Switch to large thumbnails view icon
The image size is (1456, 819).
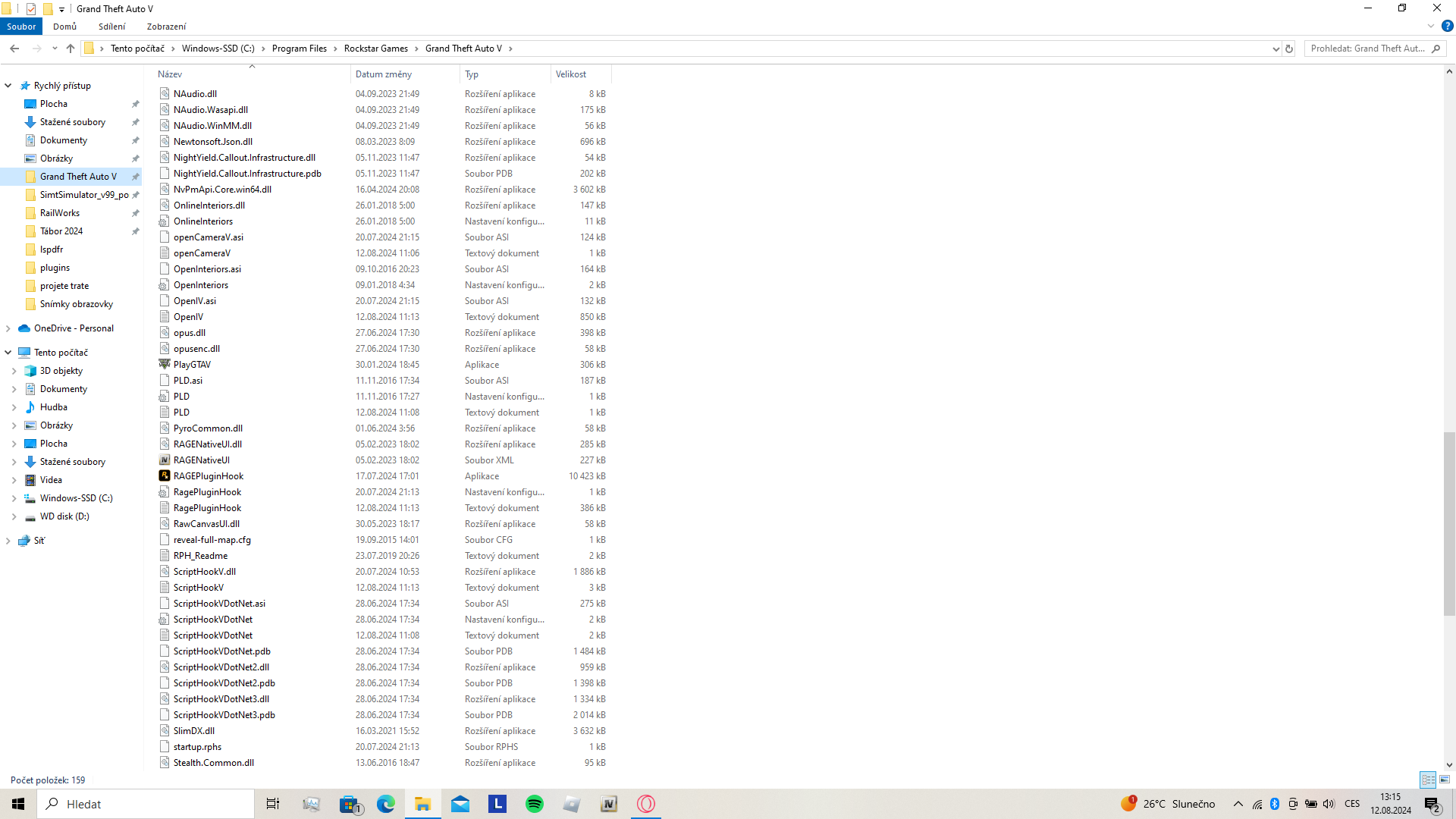1445,780
